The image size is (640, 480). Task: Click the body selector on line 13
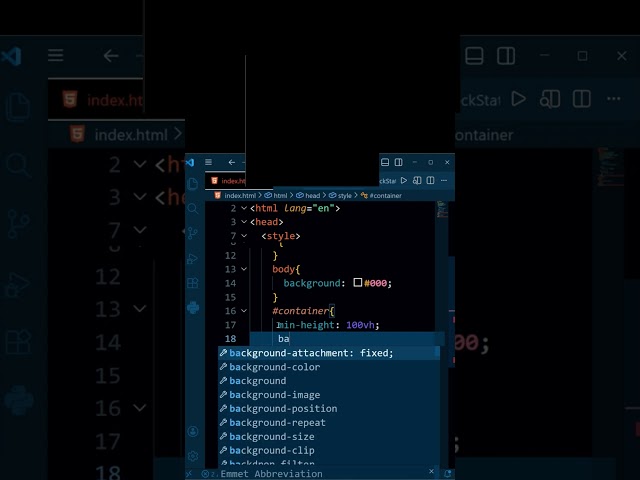(283, 269)
